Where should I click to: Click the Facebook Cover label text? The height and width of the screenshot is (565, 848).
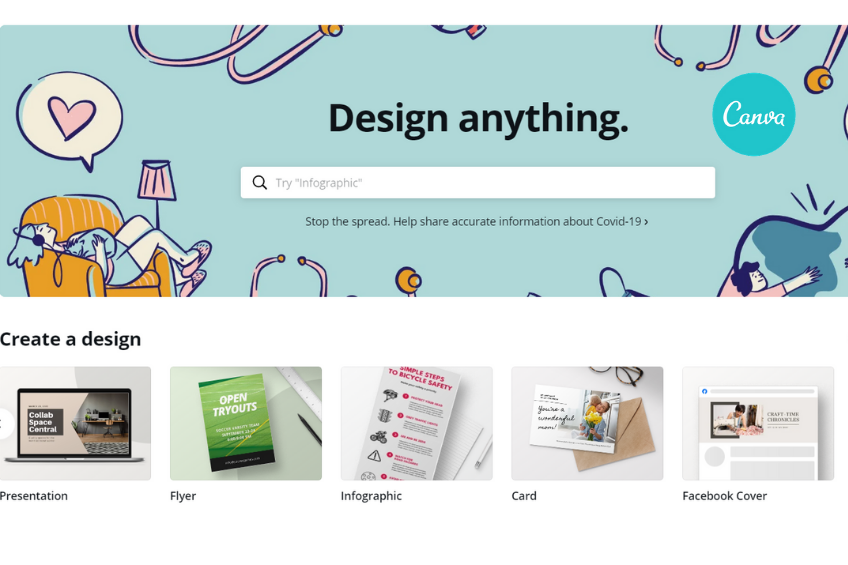(725, 496)
